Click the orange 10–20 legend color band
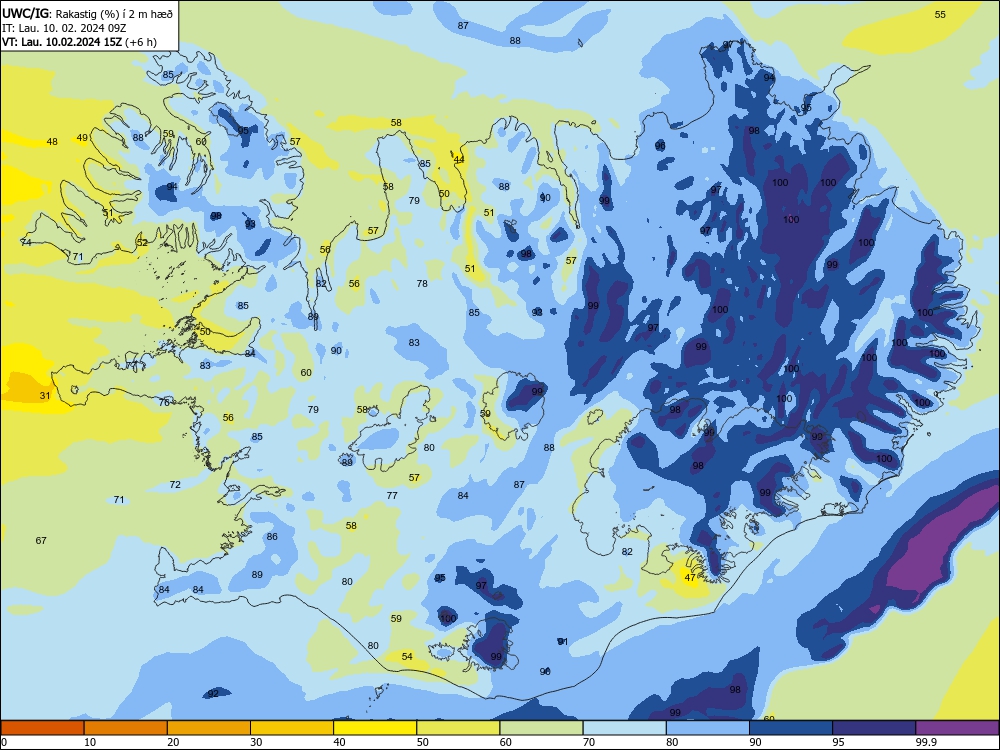Screen dimensions: 1000x750 pyautogui.click(x=126, y=728)
